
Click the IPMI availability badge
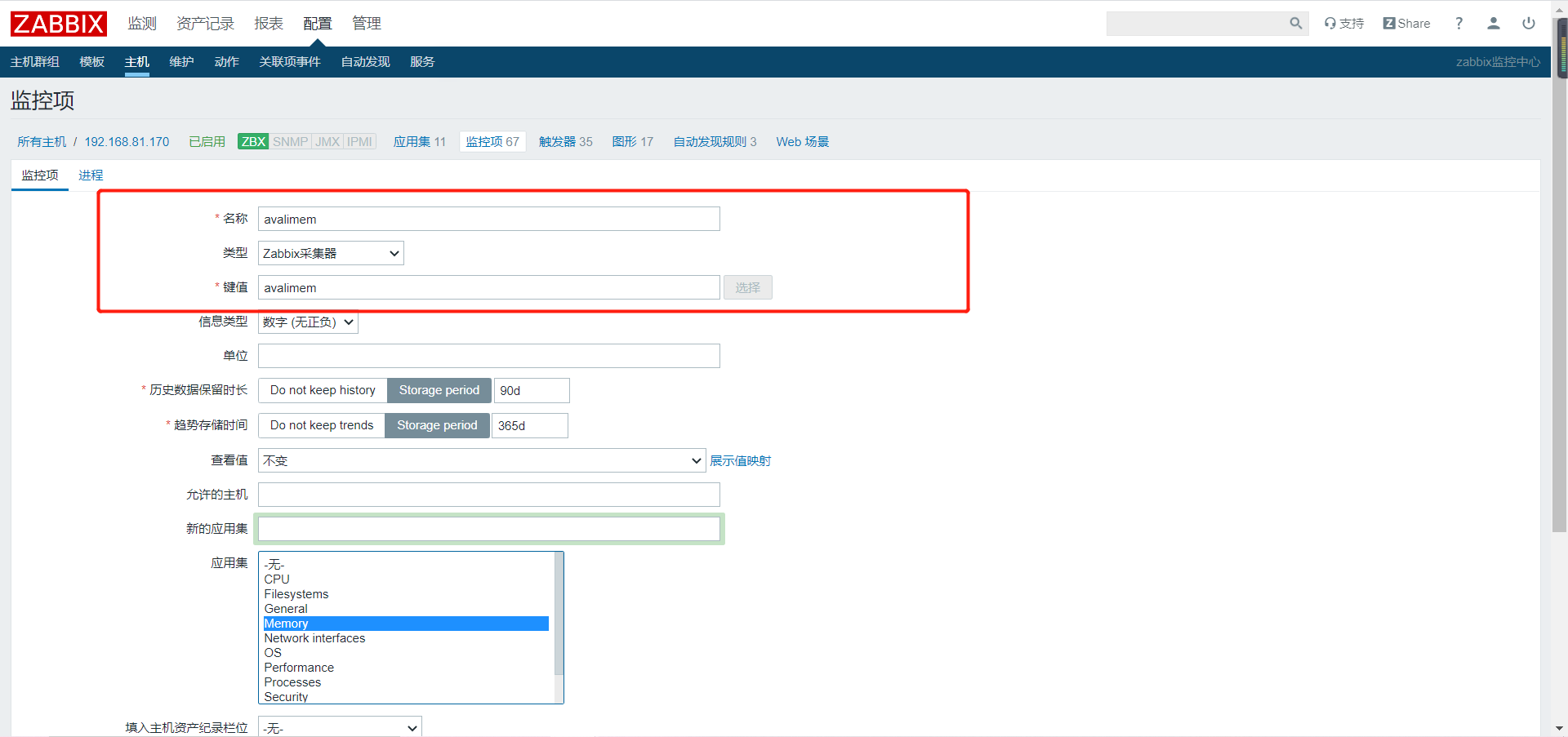point(359,142)
